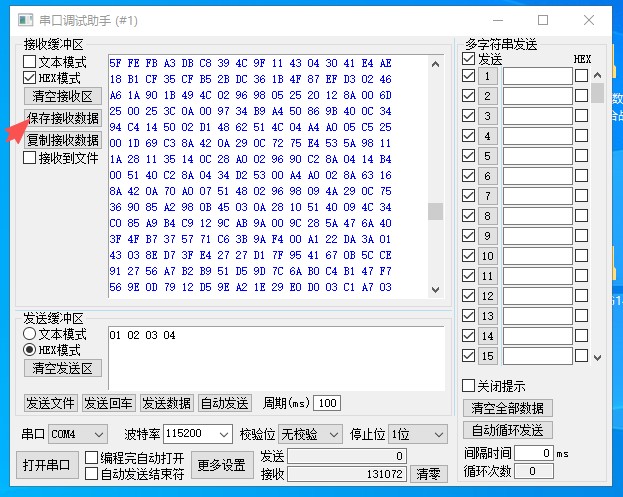The width and height of the screenshot is (623, 497).
Task: Click multi-string send button 15
Action: coord(488,356)
